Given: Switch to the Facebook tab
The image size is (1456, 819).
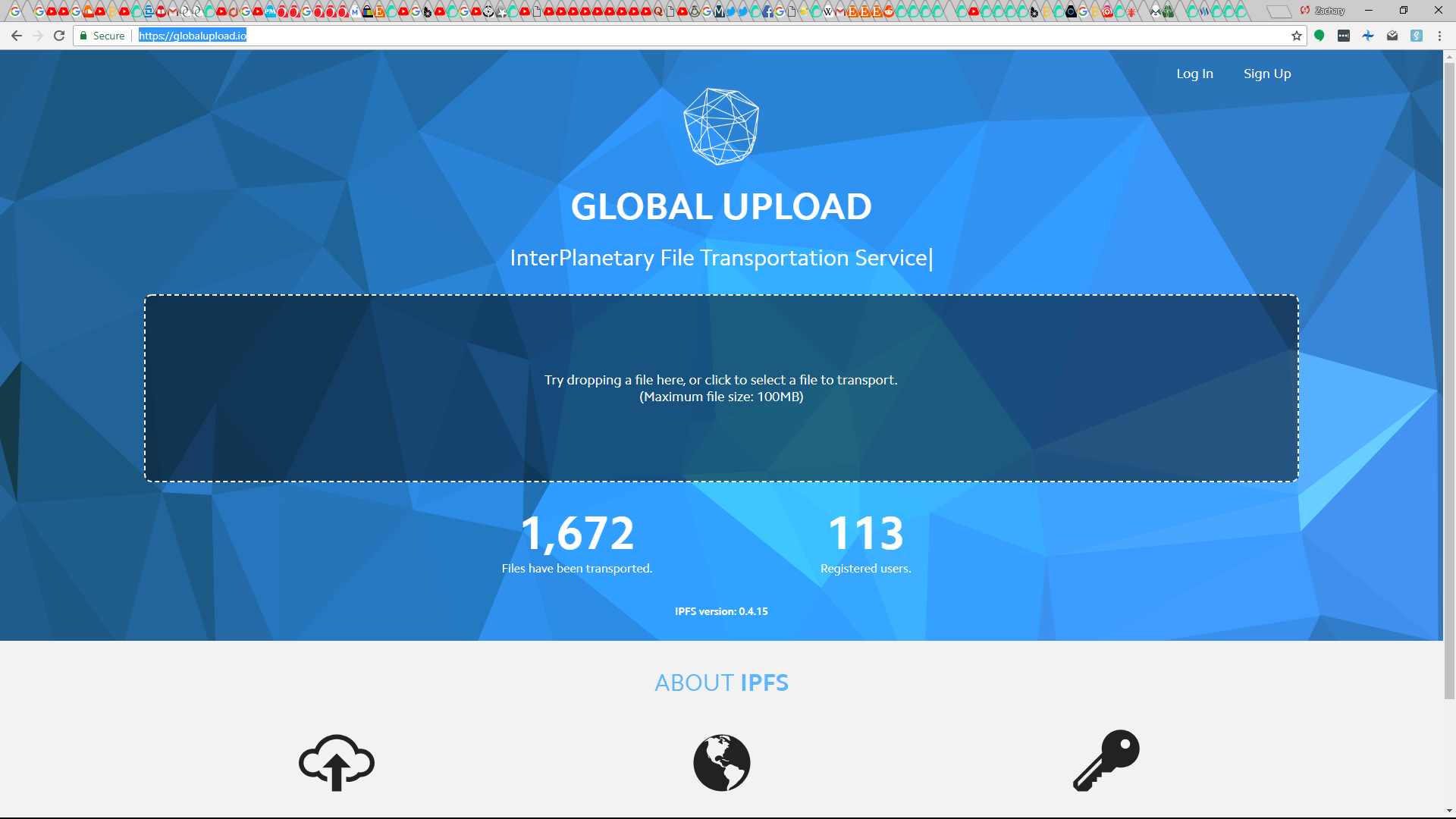Looking at the screenshot, I should (x=767, y=11).
